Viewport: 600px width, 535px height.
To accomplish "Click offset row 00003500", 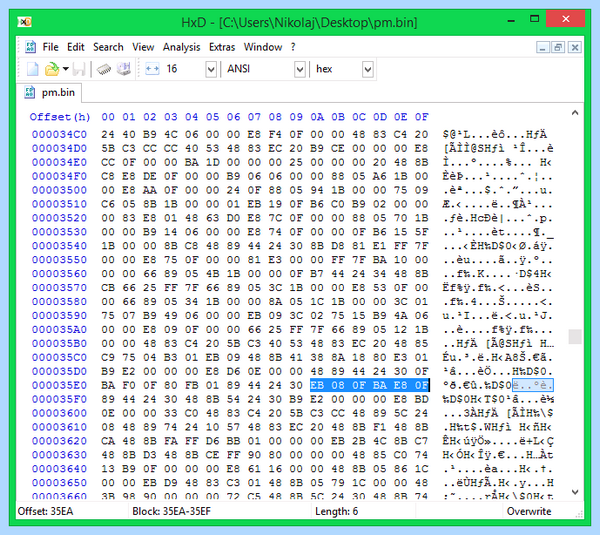I will [x=59, y=190].
